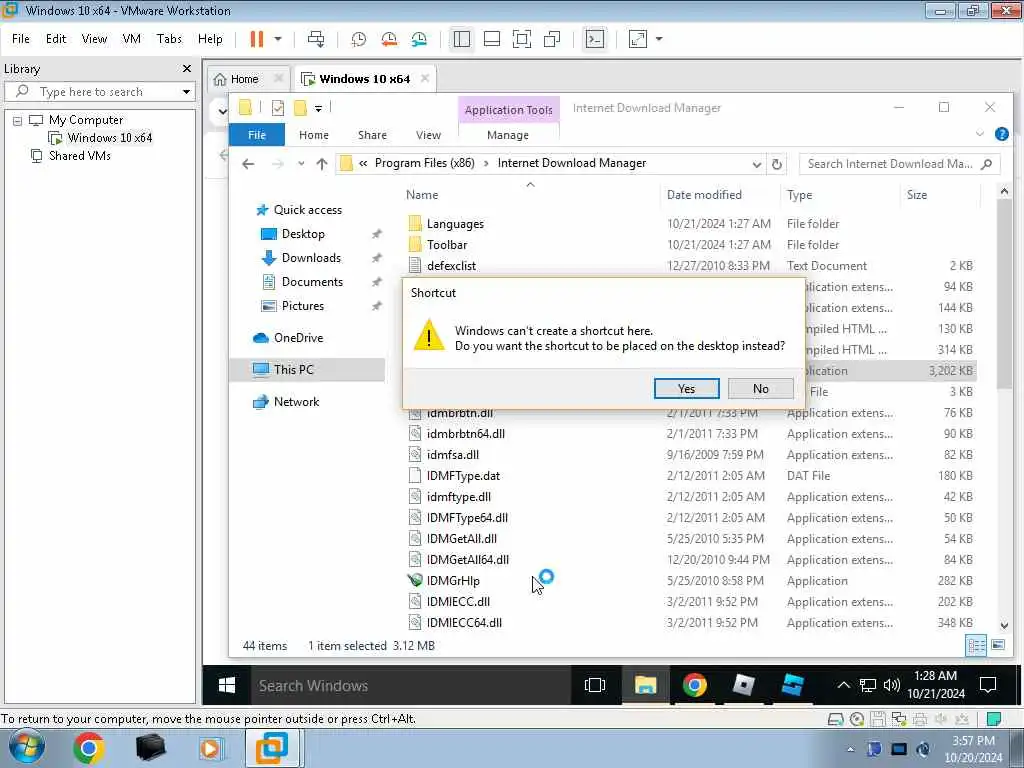Open Desktop in Quick access
This screenshot has height=768, width=1024.
pyautogui.click(x=303, y=234)
